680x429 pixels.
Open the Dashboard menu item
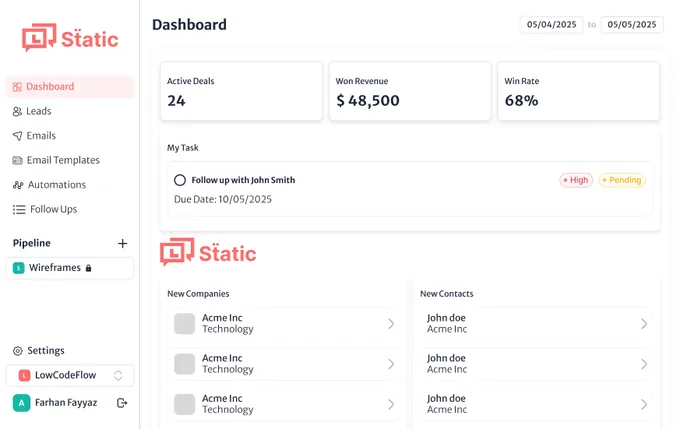click(70, 87)
